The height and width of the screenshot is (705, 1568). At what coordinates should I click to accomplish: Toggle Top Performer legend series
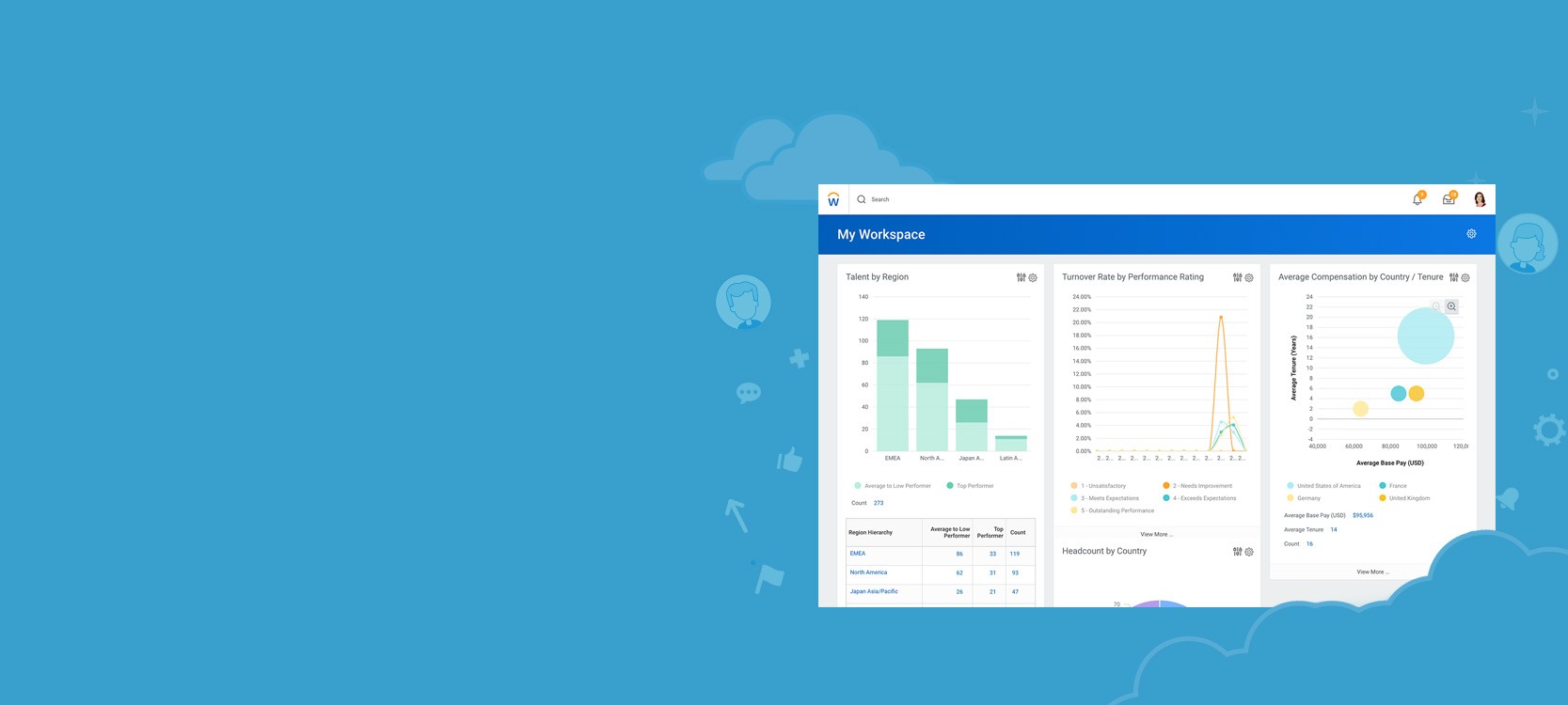pyautogui.click(x=974, y=486)
